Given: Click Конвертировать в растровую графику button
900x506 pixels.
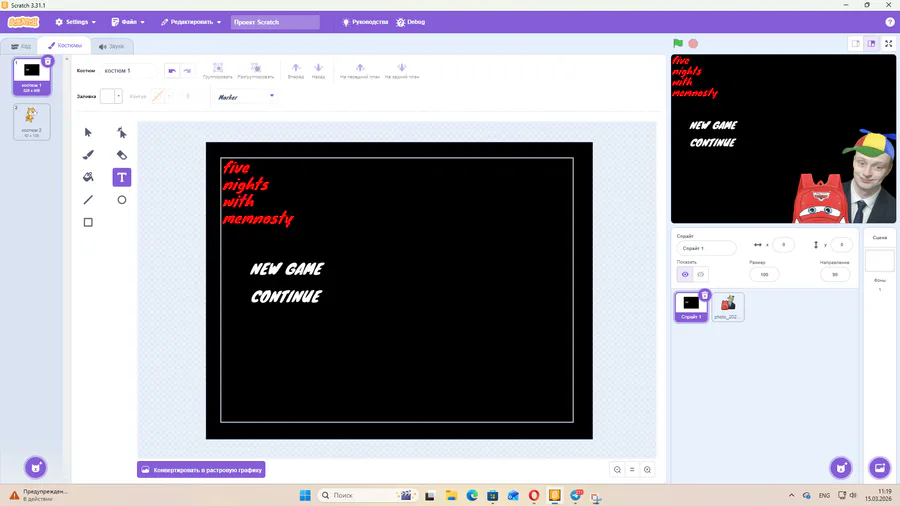Looking at the screenshot, I should click(201, 470).
